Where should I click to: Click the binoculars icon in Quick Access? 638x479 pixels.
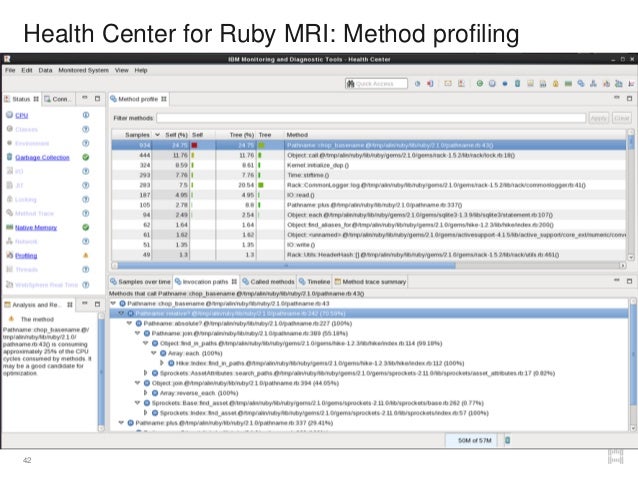350,83
